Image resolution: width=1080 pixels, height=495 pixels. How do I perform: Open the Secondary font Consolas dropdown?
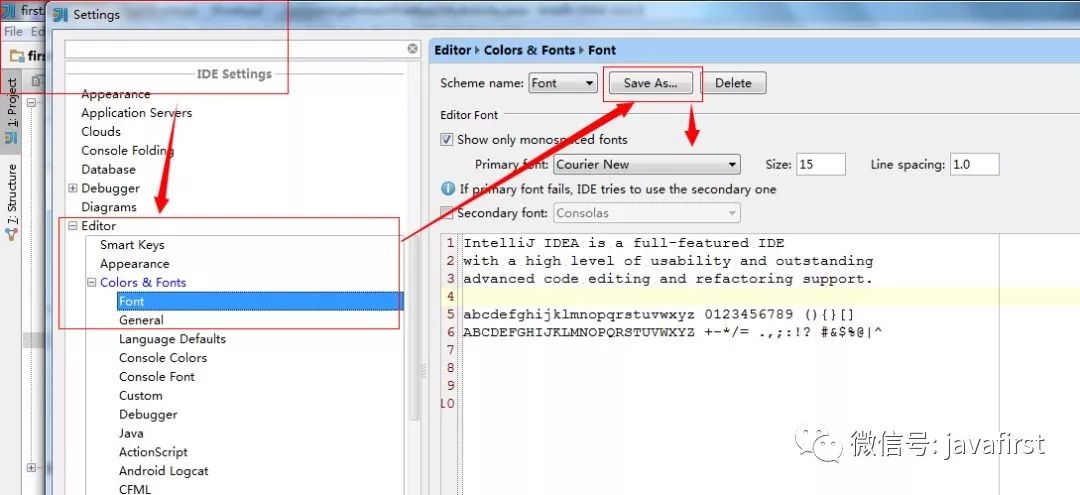pyautogui.click(x=647, y=213)
